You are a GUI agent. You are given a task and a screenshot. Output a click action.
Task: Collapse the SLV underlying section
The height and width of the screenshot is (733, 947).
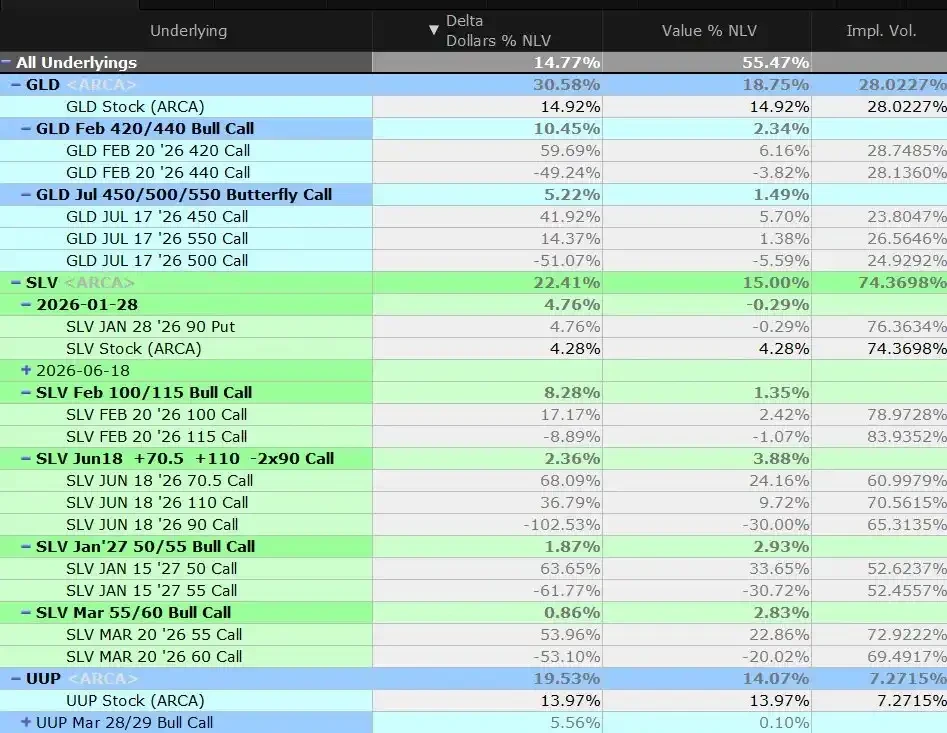16,283
